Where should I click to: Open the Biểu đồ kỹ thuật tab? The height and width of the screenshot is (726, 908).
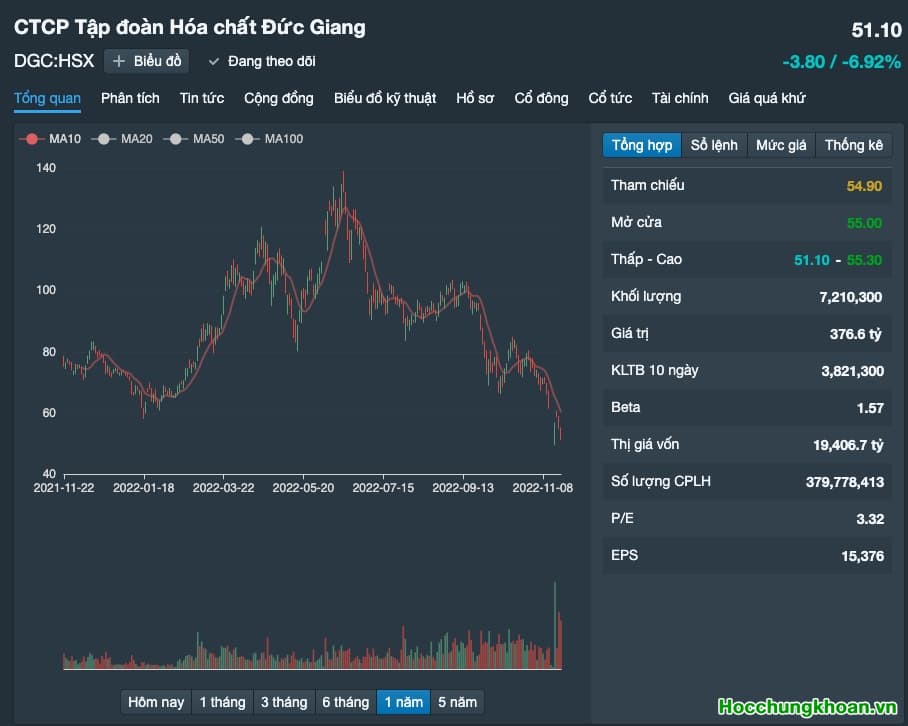[385, 98]
